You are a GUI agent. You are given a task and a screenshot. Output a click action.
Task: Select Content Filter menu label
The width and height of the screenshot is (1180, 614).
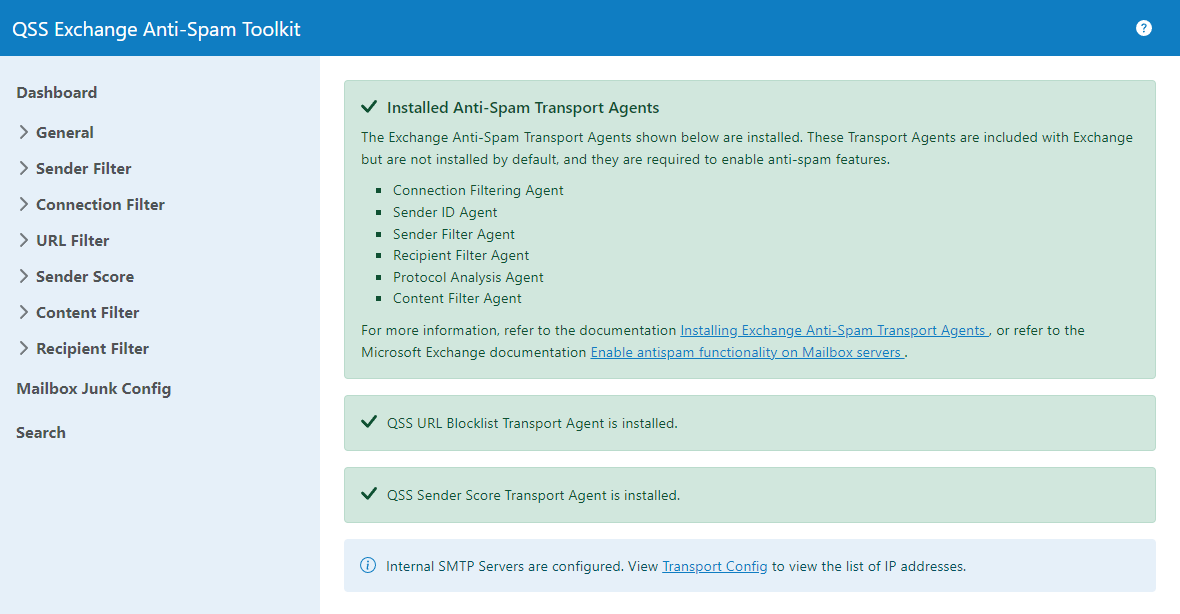(x=87, y=312)
